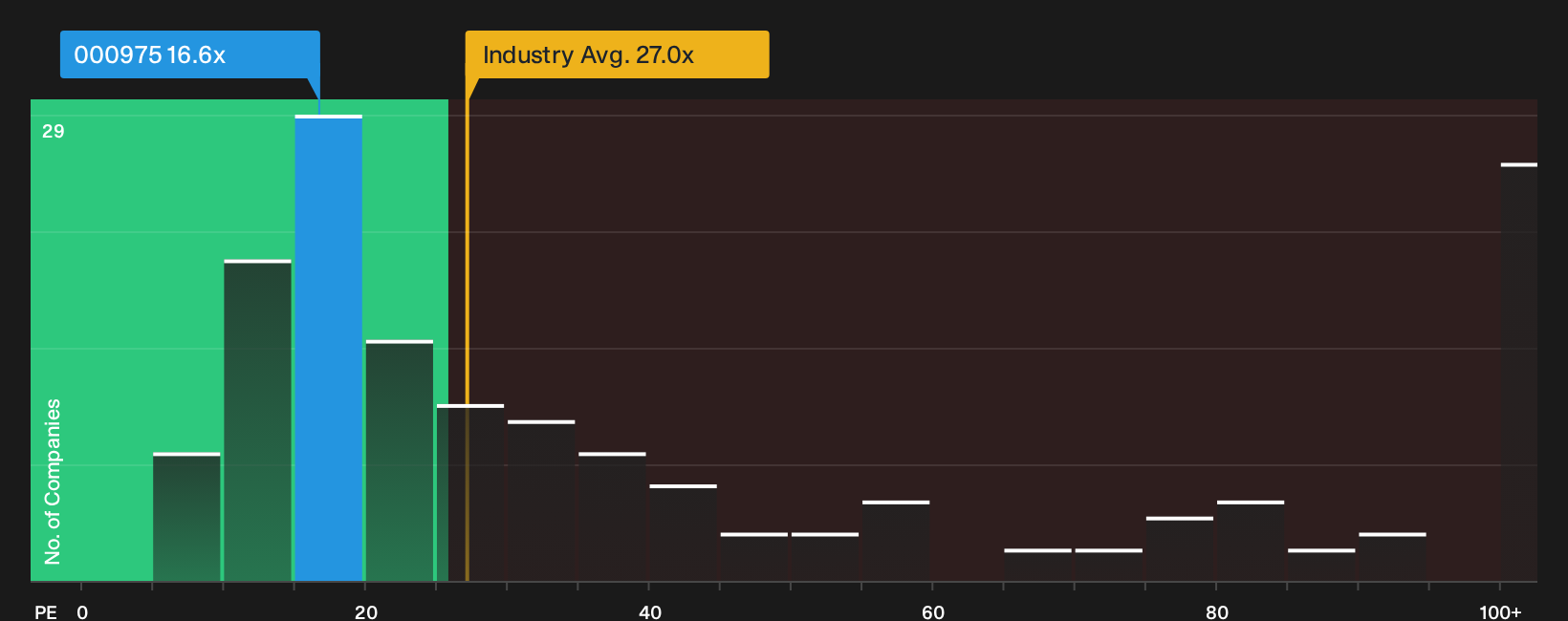Select the bar for PE 40 to 45

683,533
